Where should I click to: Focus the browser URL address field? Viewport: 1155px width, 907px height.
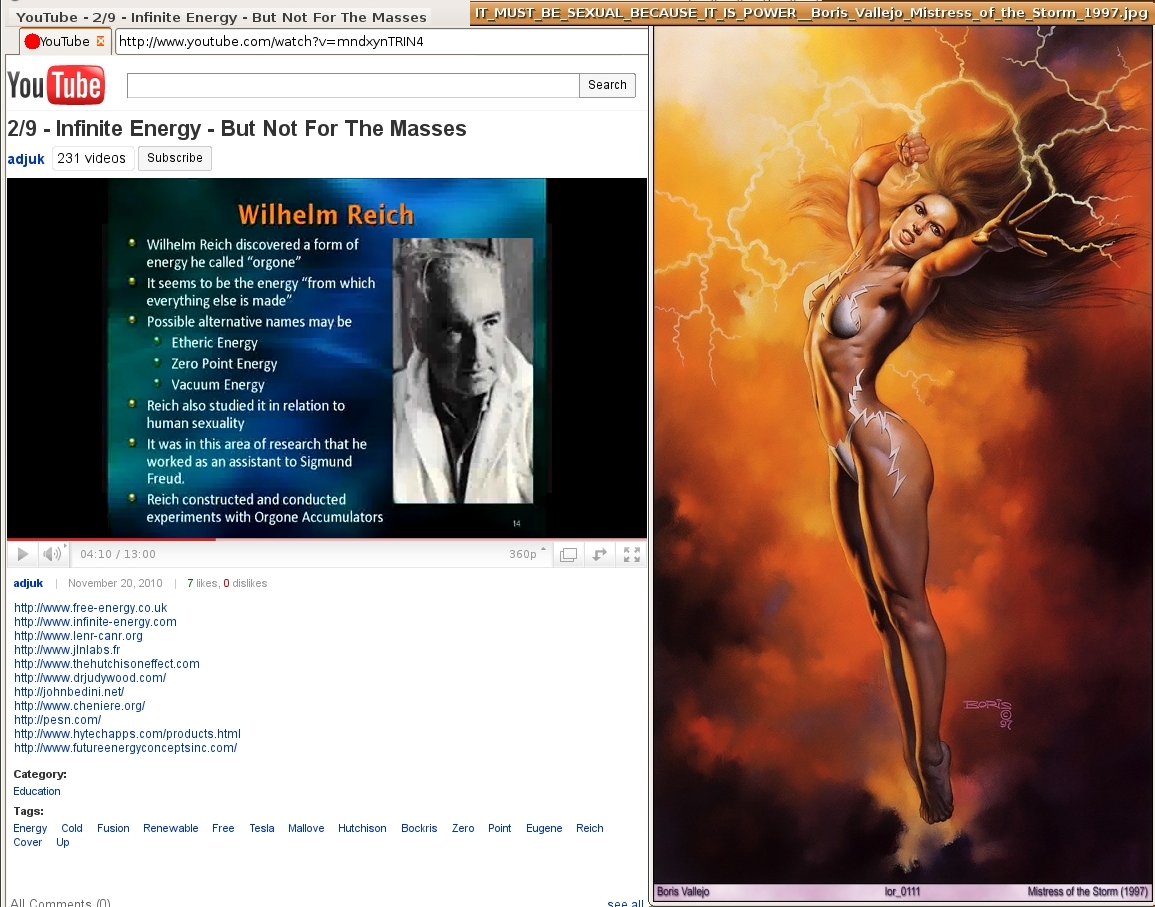coord(381,41)
